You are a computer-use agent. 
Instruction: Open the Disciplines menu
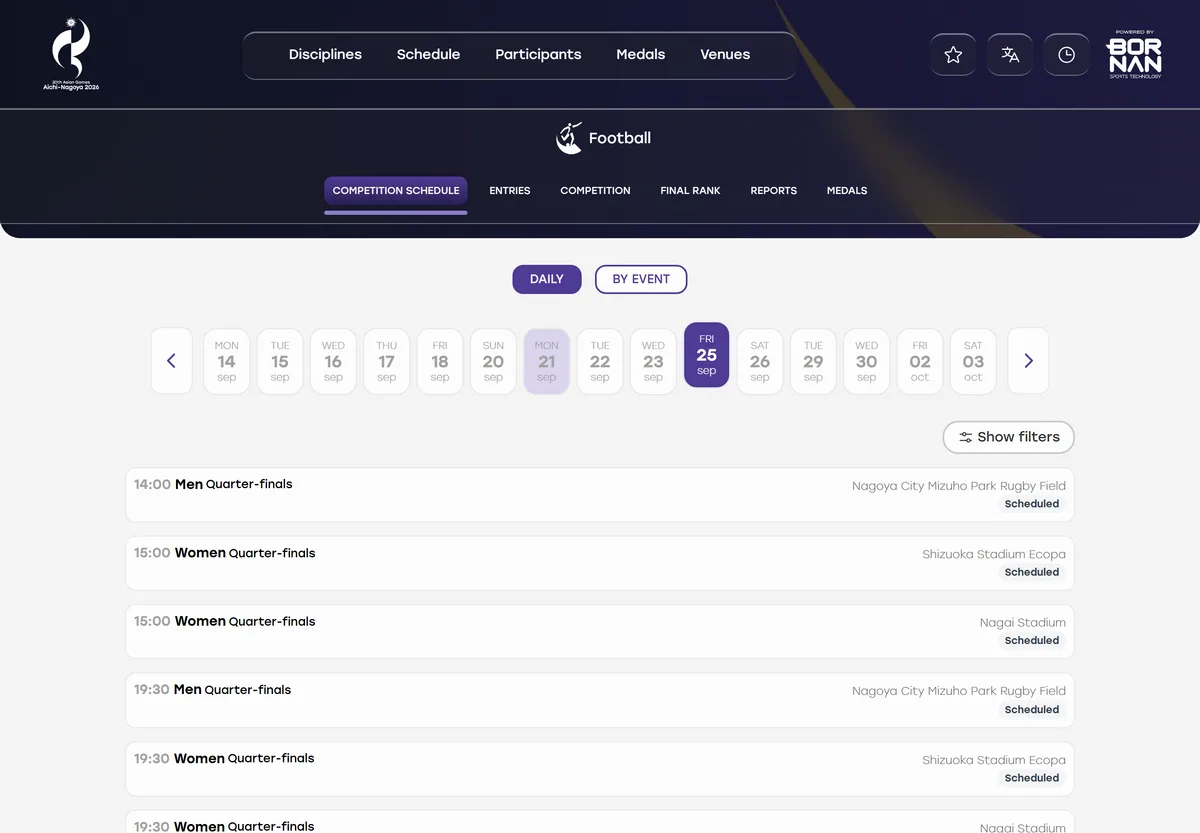click(325, 55)
